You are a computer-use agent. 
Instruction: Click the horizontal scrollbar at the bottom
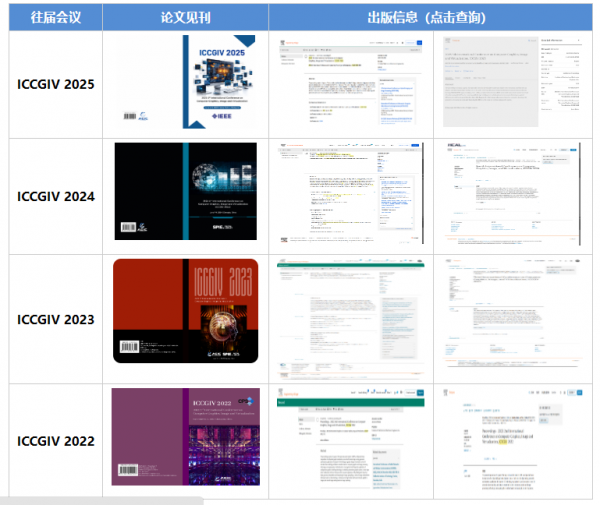point(102,501)
